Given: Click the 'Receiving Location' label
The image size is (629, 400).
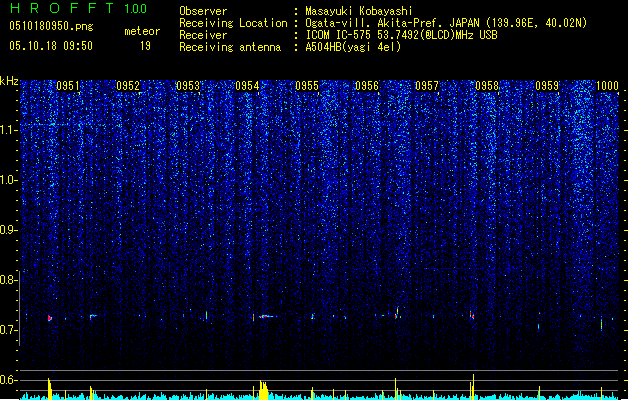Looking at the screenshot, I should coord(233,23).
